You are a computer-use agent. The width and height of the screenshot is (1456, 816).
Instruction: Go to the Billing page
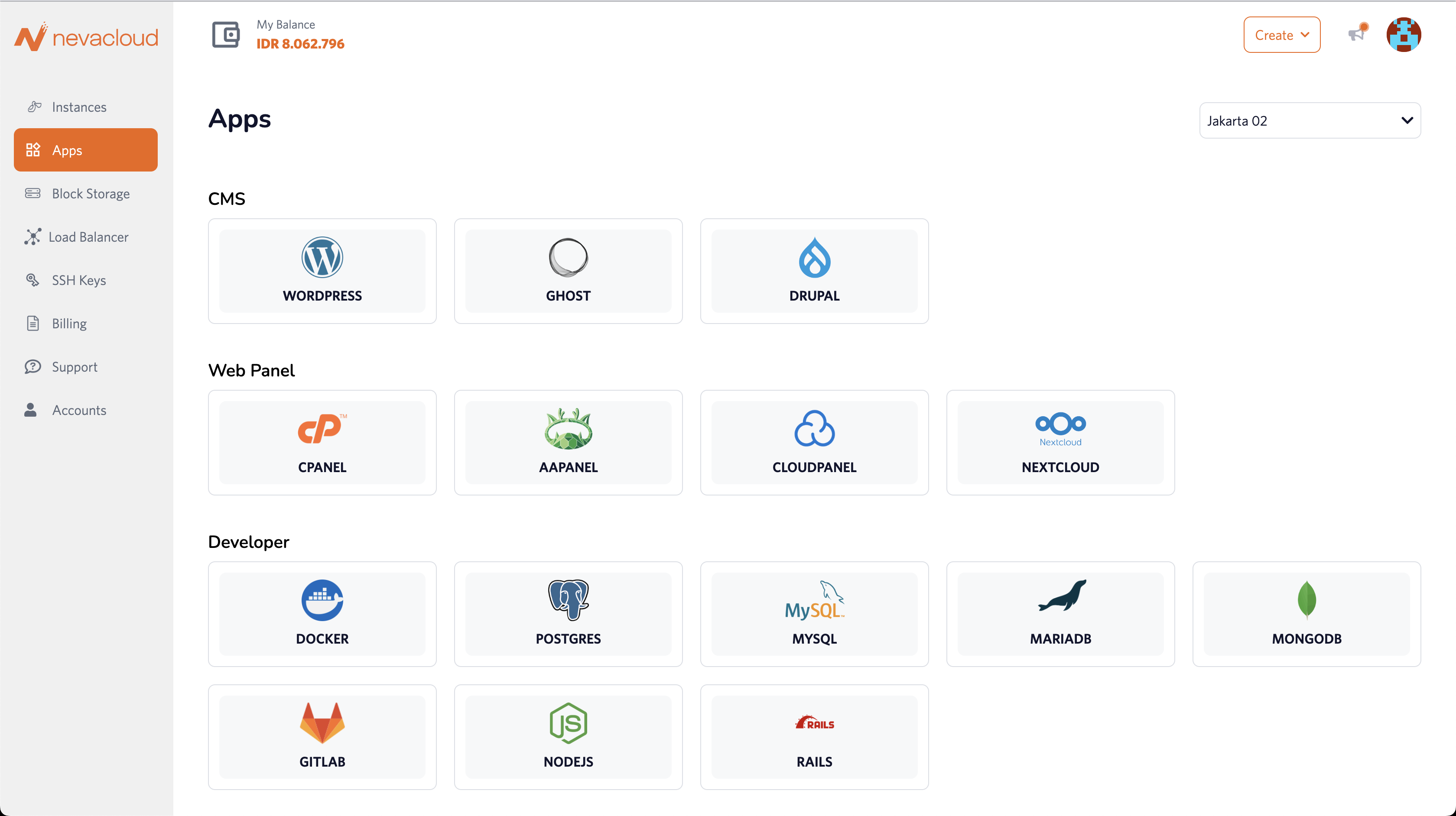tap(86, 323)
